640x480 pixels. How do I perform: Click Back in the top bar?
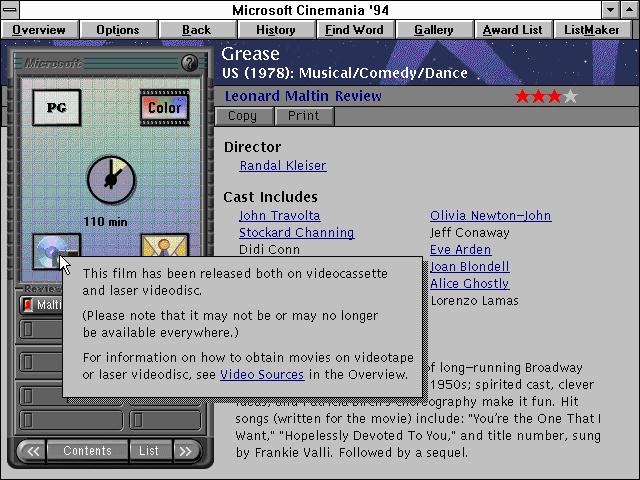[x=197, y=30]
